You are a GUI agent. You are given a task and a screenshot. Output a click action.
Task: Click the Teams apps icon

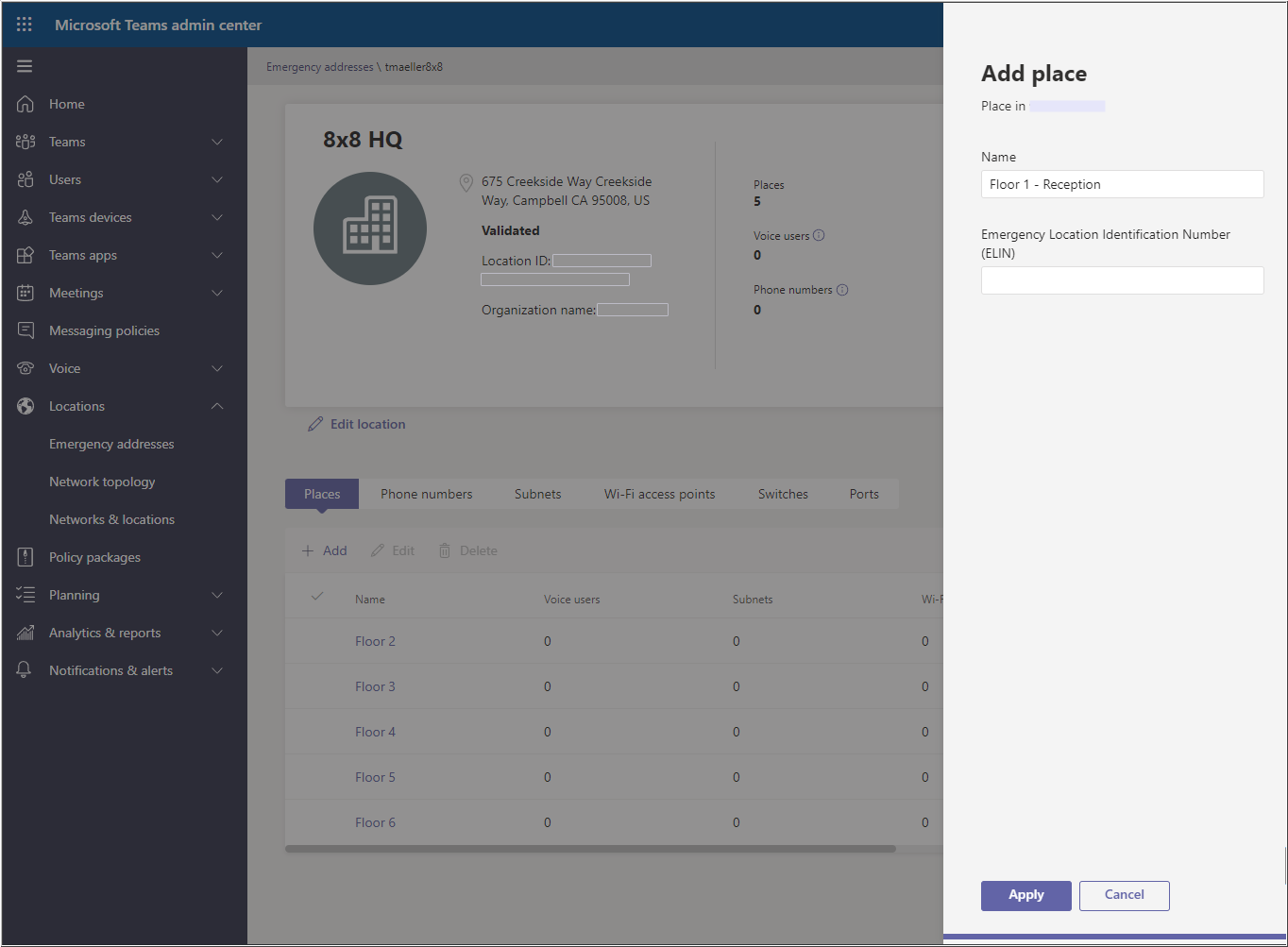click(25, 255)
